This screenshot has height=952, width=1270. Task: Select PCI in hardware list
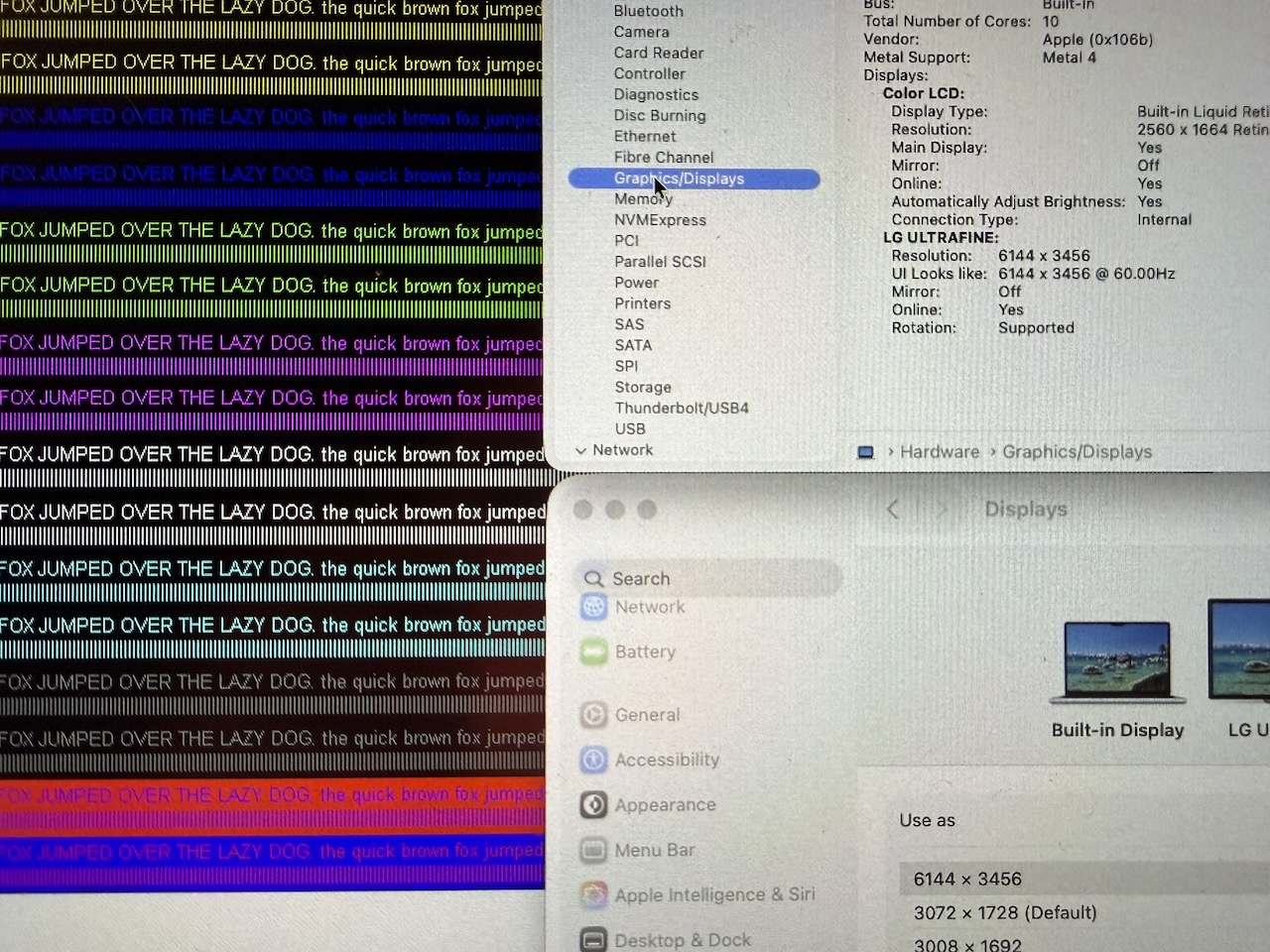pos(626,241)
